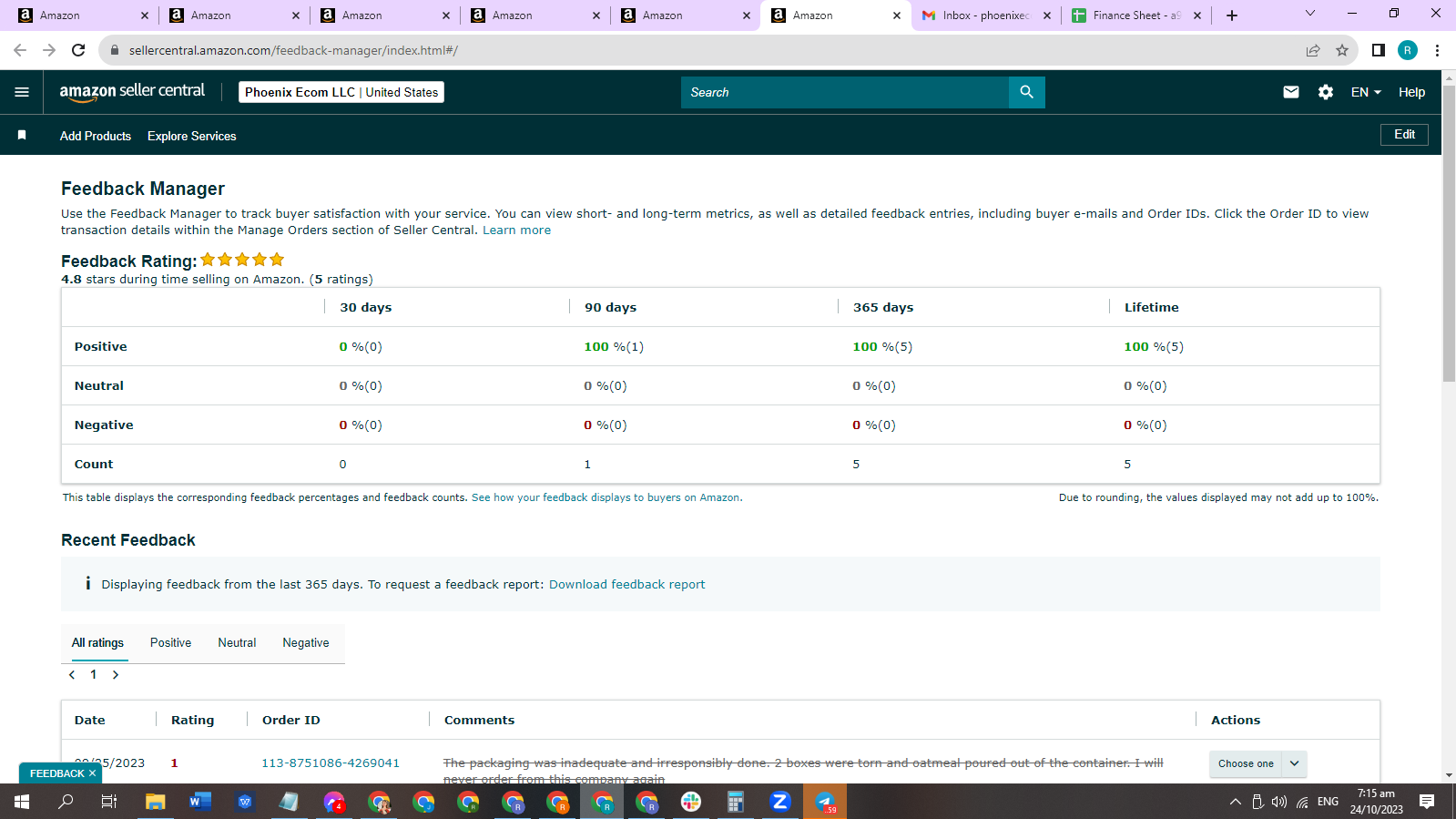Screen dimensions: 1456x819
Task: Open the Chrome three-dot menu
Action: (1437, 50)
